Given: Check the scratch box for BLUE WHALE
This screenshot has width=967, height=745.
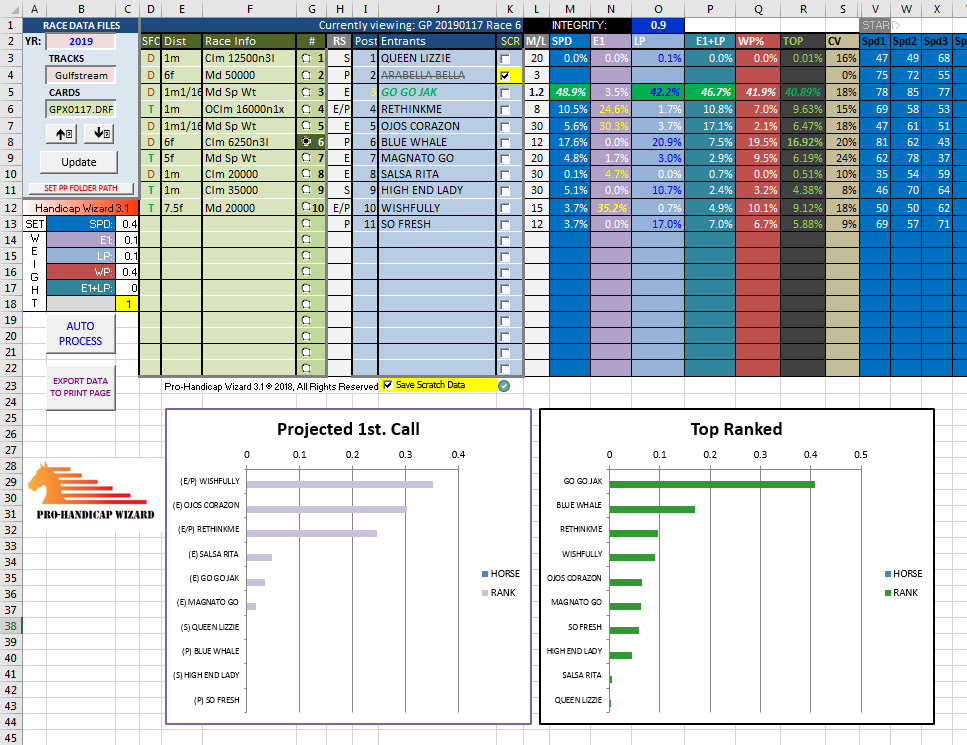Looking at the screenshot, I should (x=505, y=142).
